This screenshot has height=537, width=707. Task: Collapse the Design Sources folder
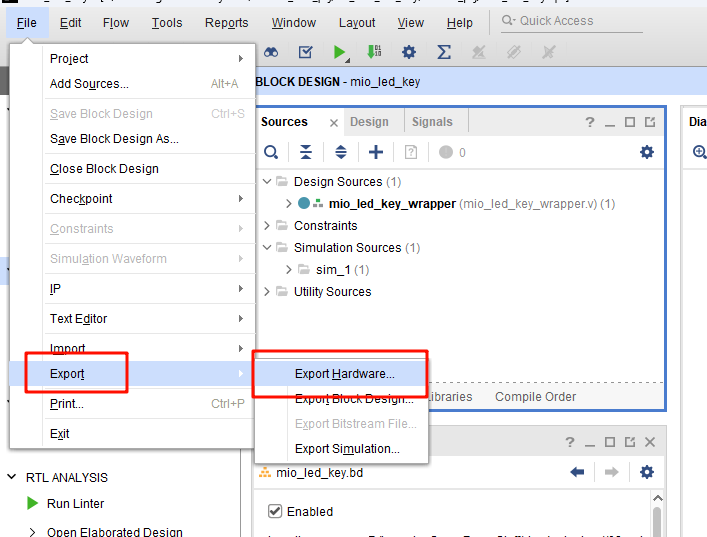click(x=267, y=181)
